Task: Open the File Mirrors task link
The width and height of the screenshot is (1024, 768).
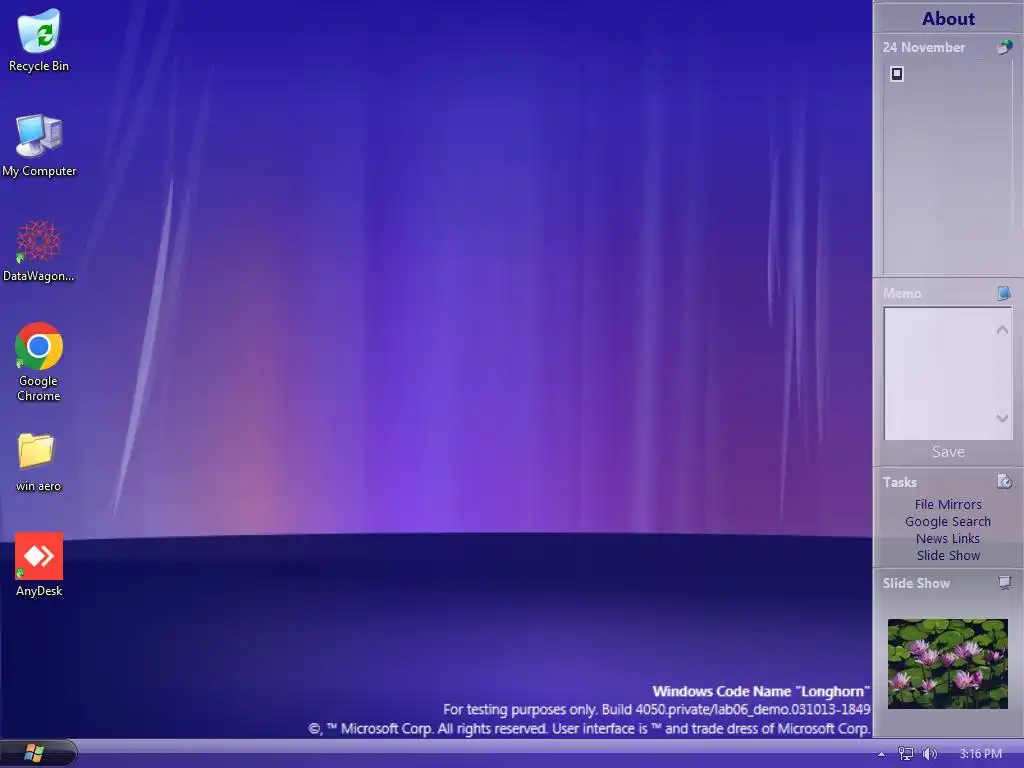Action: click(x=948, y=504)
